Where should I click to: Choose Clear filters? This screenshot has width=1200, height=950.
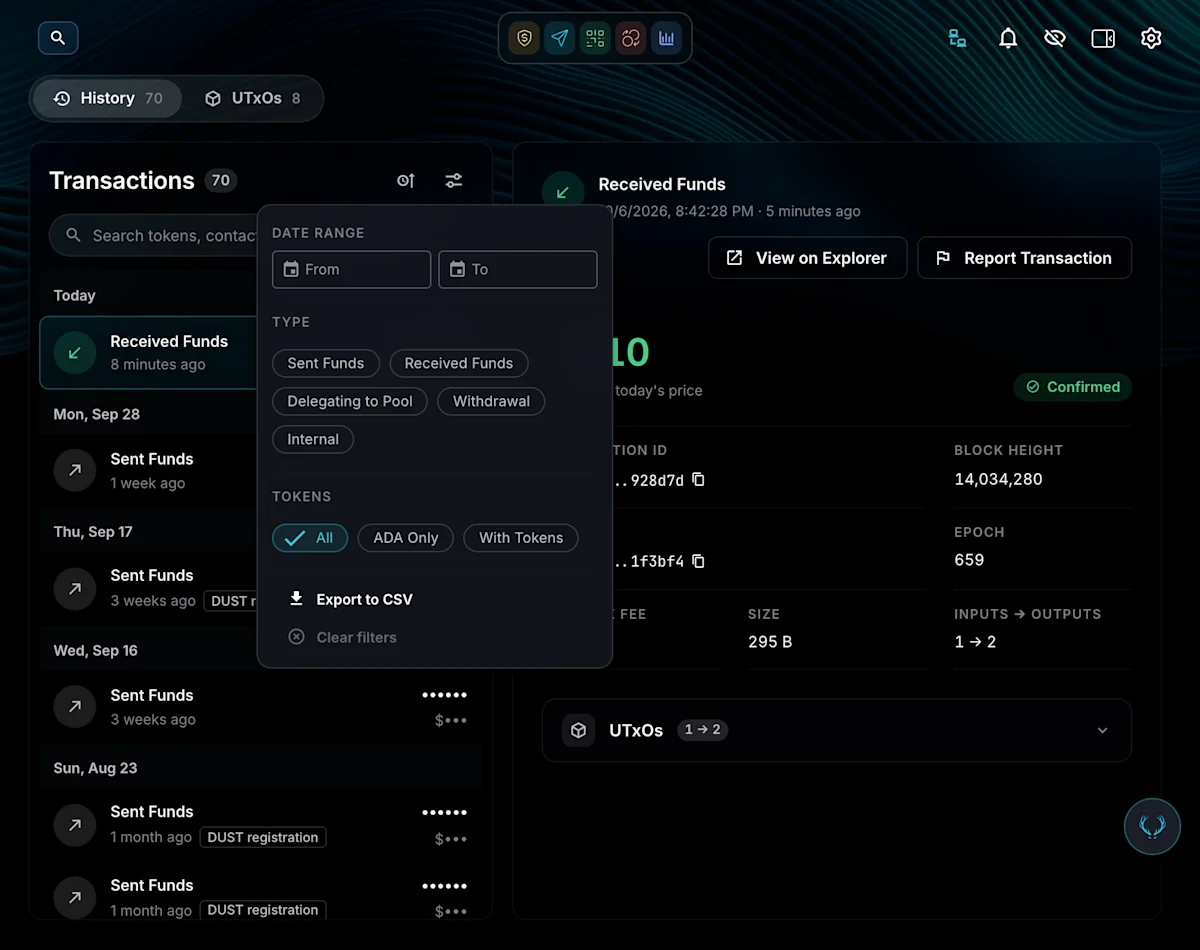click(343, 637)
